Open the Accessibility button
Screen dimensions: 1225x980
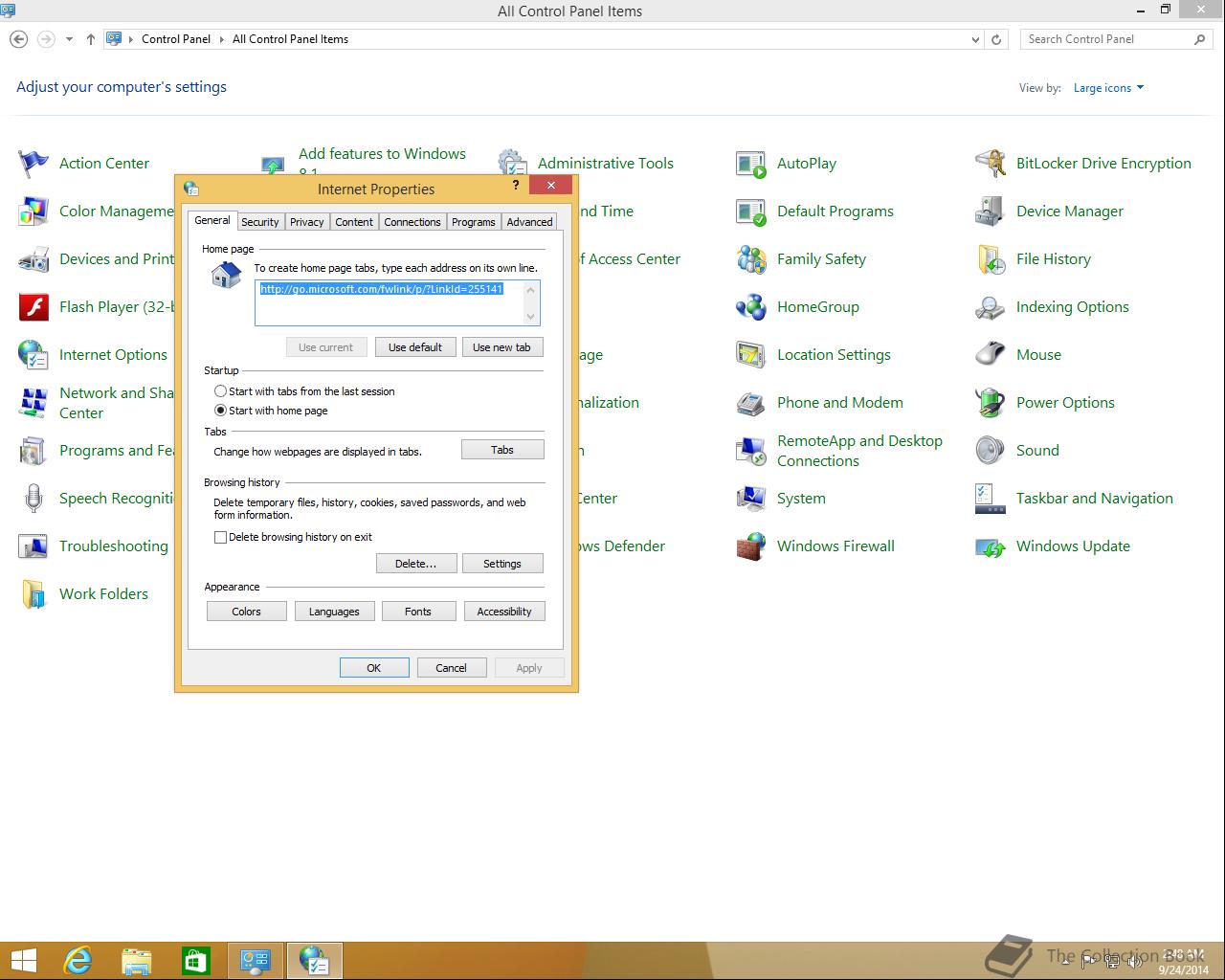[x=504, y=612]
